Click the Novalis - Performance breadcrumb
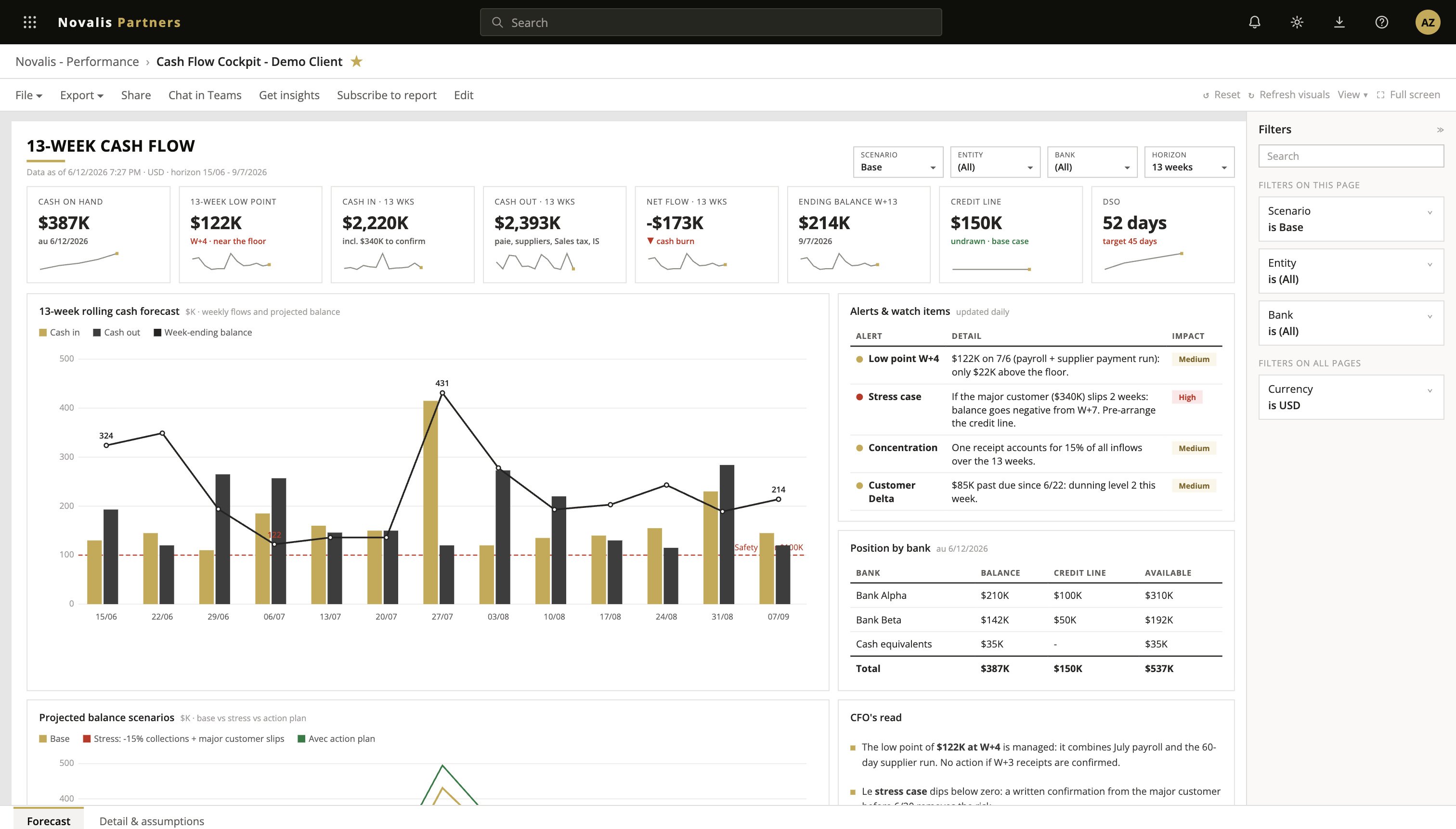 pyautogui.click(x=77, y=62)
